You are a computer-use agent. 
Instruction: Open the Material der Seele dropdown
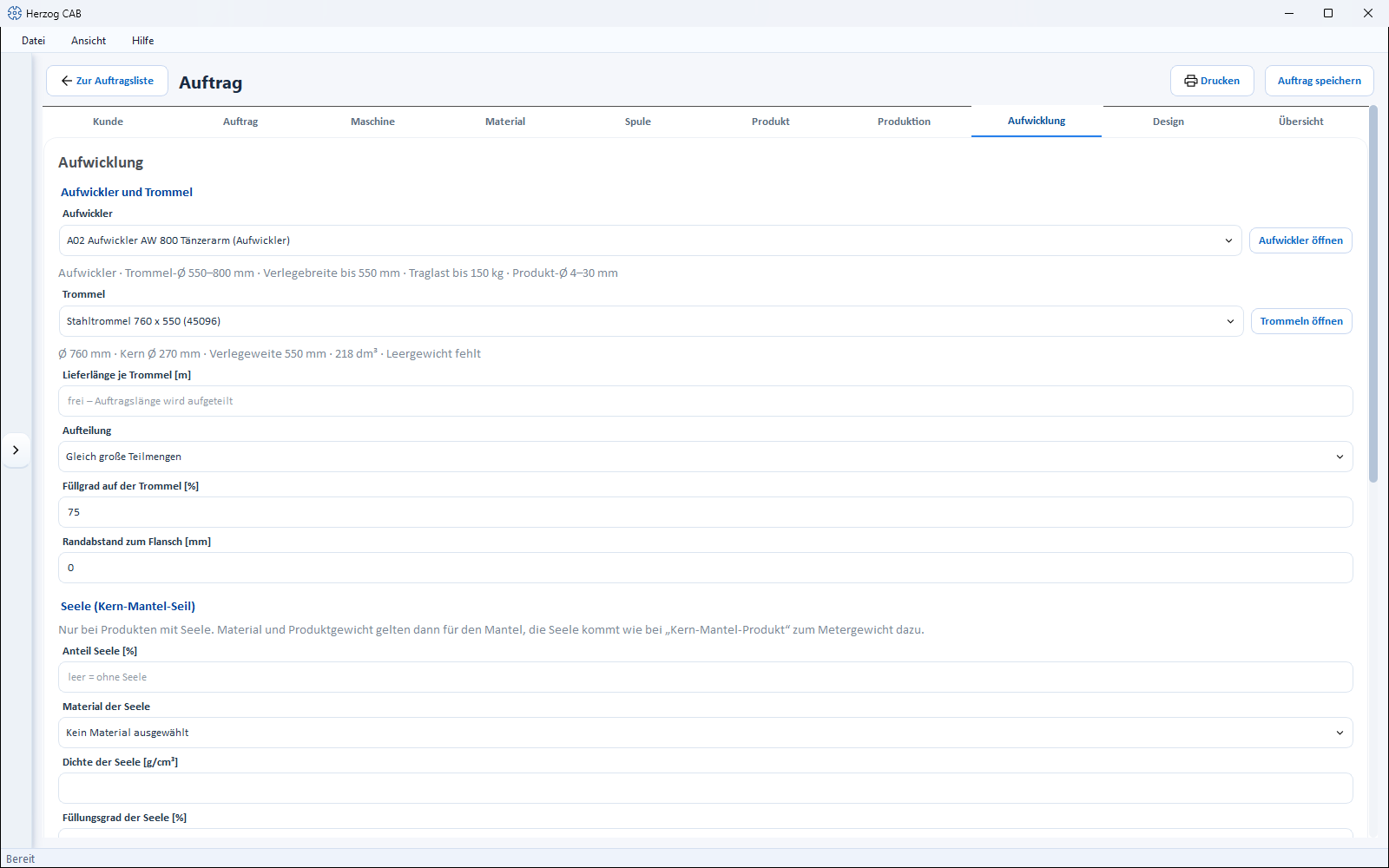tap(705, 733)
